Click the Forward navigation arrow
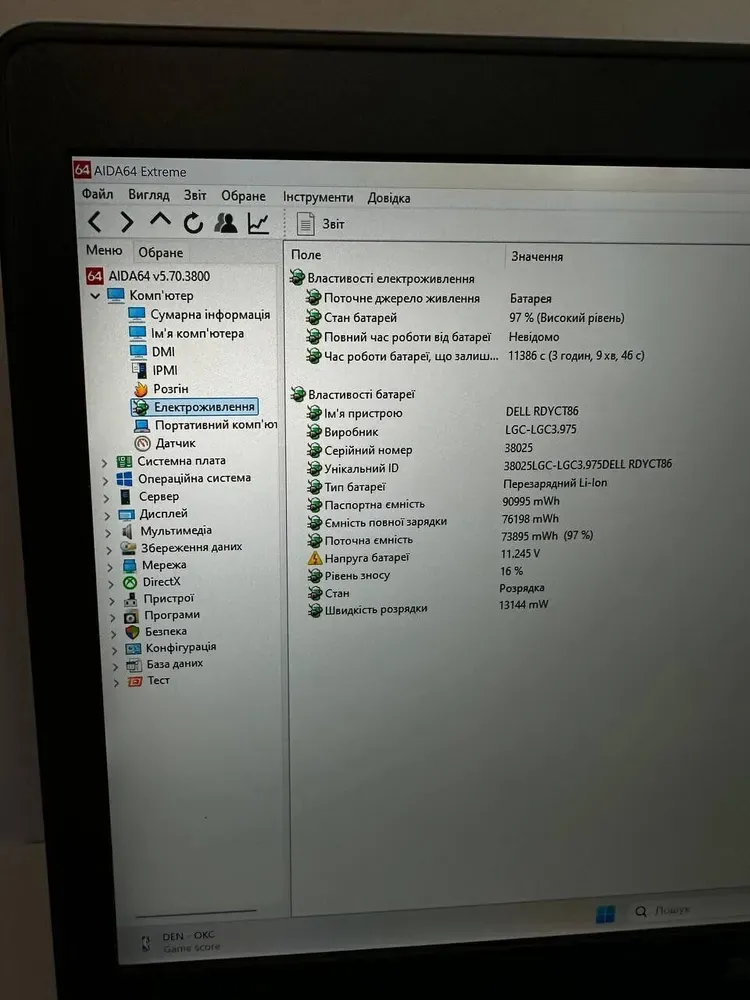The image size is (750, 1000). 127,222
